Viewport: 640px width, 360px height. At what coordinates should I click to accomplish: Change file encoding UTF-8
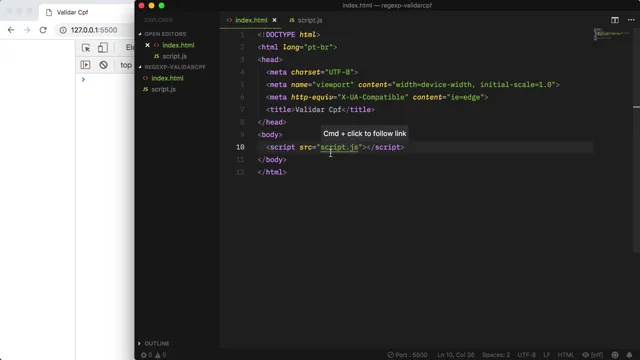pyautogui.click(x=527, y=355)
